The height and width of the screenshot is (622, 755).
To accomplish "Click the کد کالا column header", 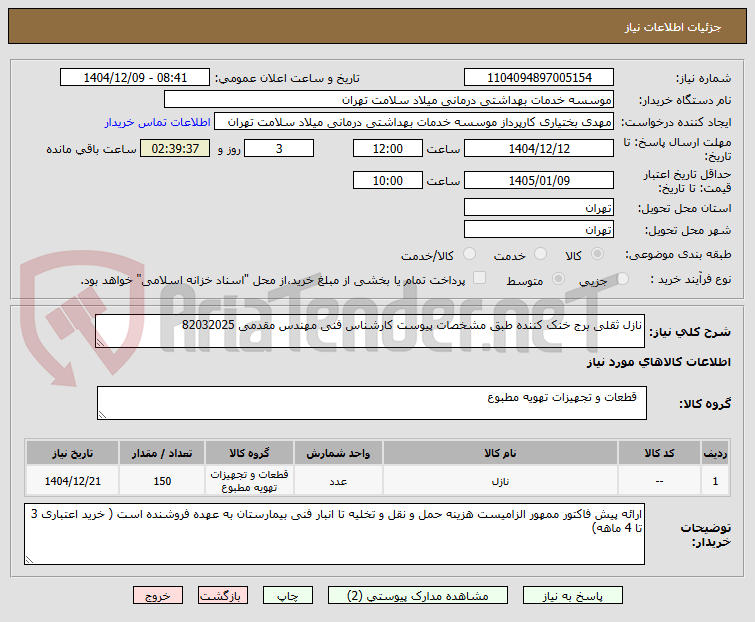I will [x=659, y=453].
